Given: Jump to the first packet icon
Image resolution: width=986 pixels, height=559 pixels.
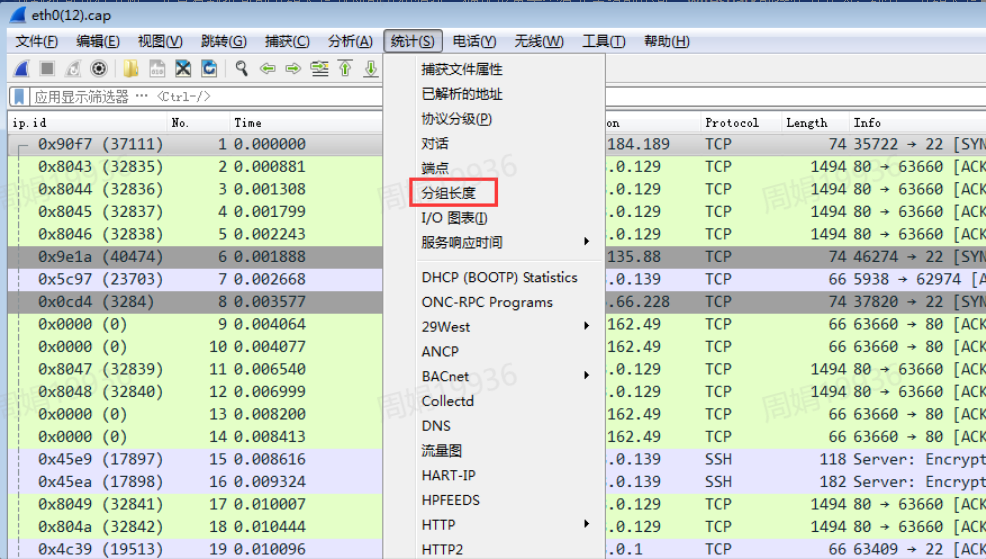Looking at the screenshot, I should pyautogui.click(x=345, y=69).
